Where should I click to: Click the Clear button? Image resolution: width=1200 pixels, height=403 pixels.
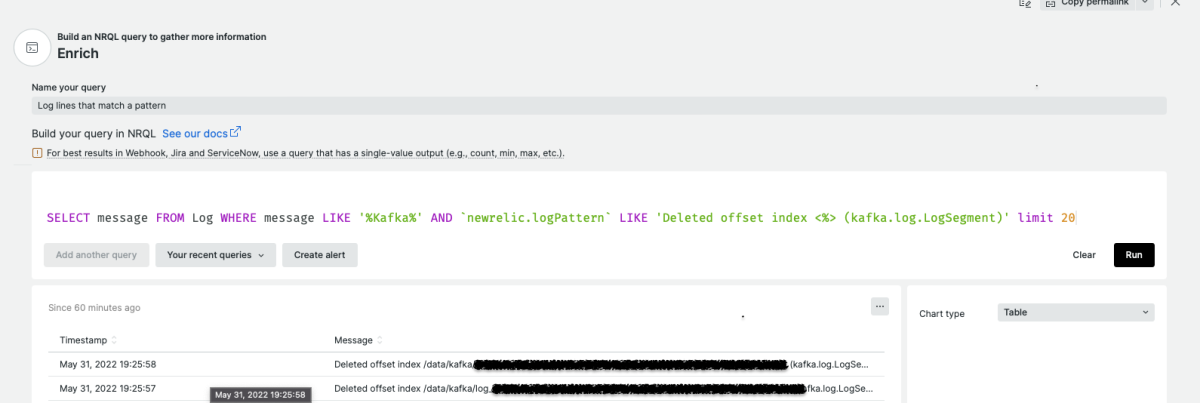[1084, 255]
